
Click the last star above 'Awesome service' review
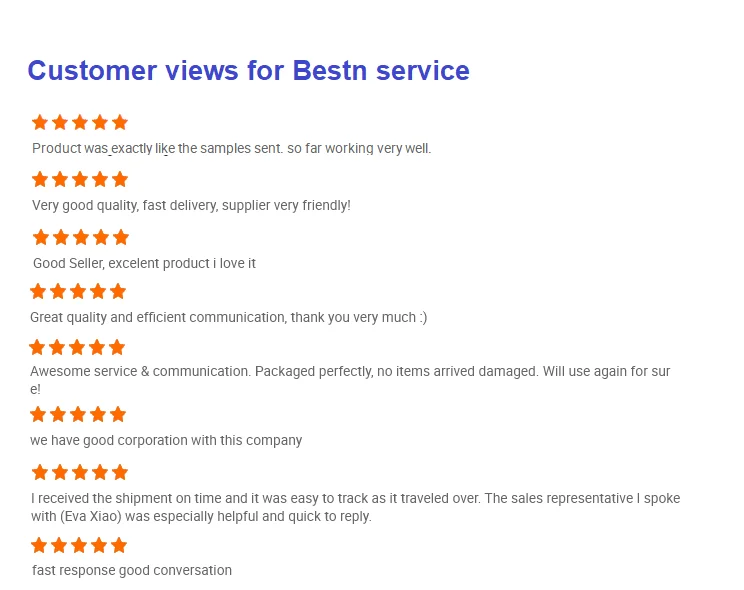117,347
